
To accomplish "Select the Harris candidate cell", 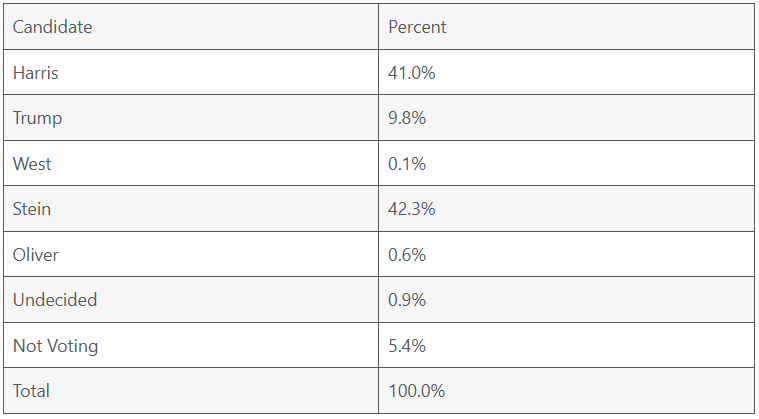I will pos(36,73).
